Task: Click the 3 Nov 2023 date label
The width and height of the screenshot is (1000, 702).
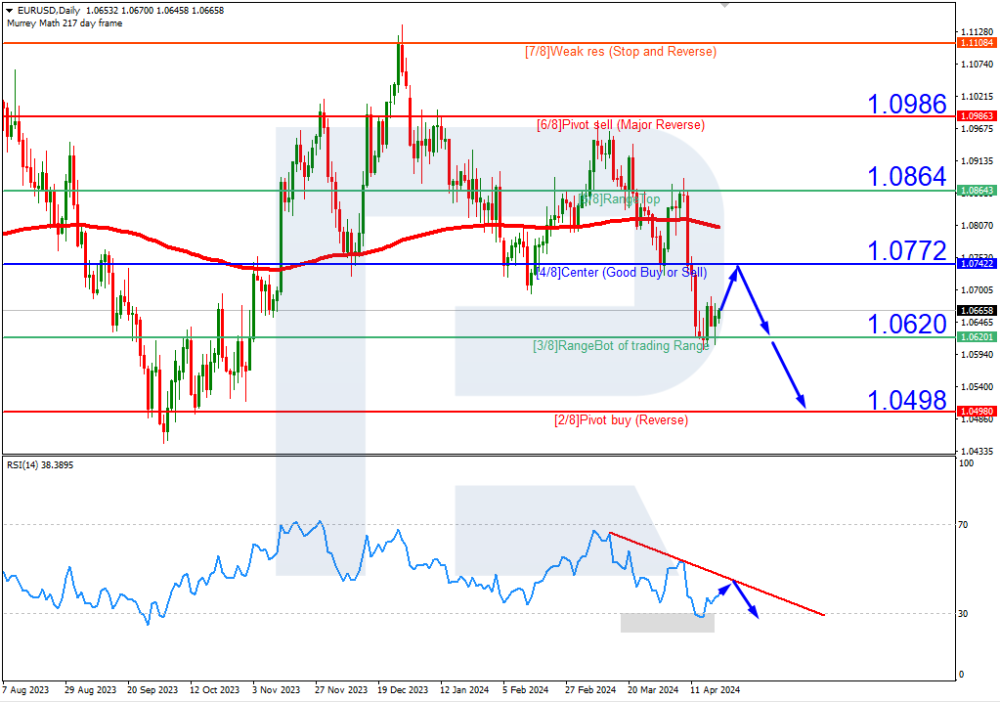Action: pyautogui.click(x=276, y=690)
